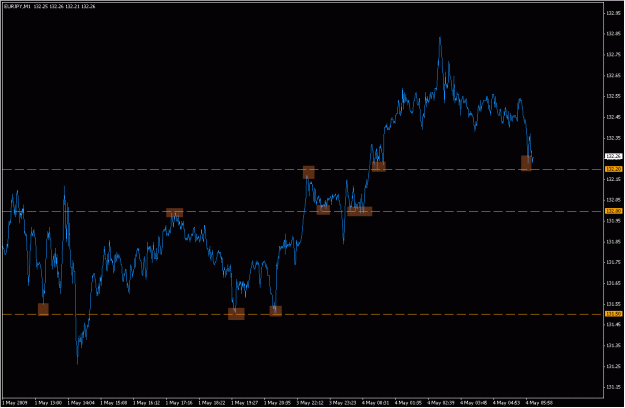The height and width of the screenshot is (408, 625).
Task: Click the 4 May 02:39 time label
Action: pos(441,403)
